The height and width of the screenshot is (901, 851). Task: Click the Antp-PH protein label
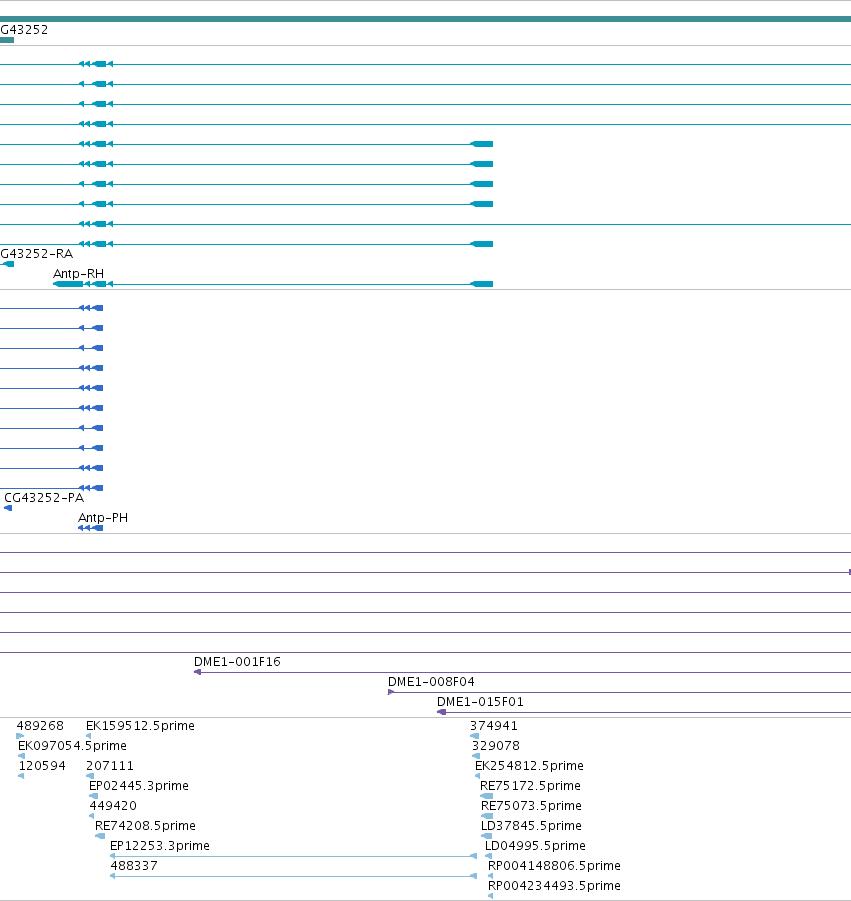coord(103,518)
